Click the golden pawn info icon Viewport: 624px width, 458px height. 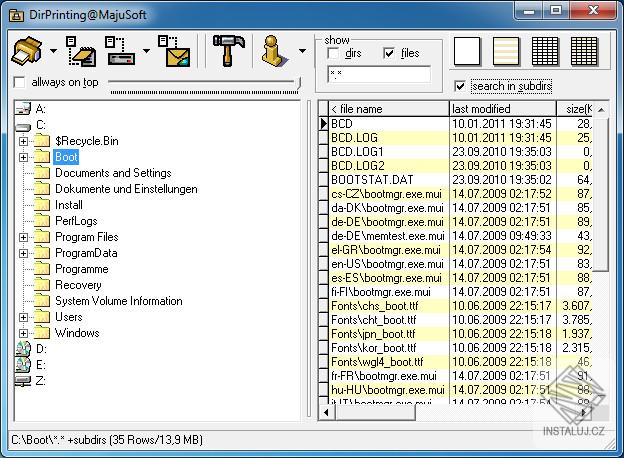(x=274, y=51)
